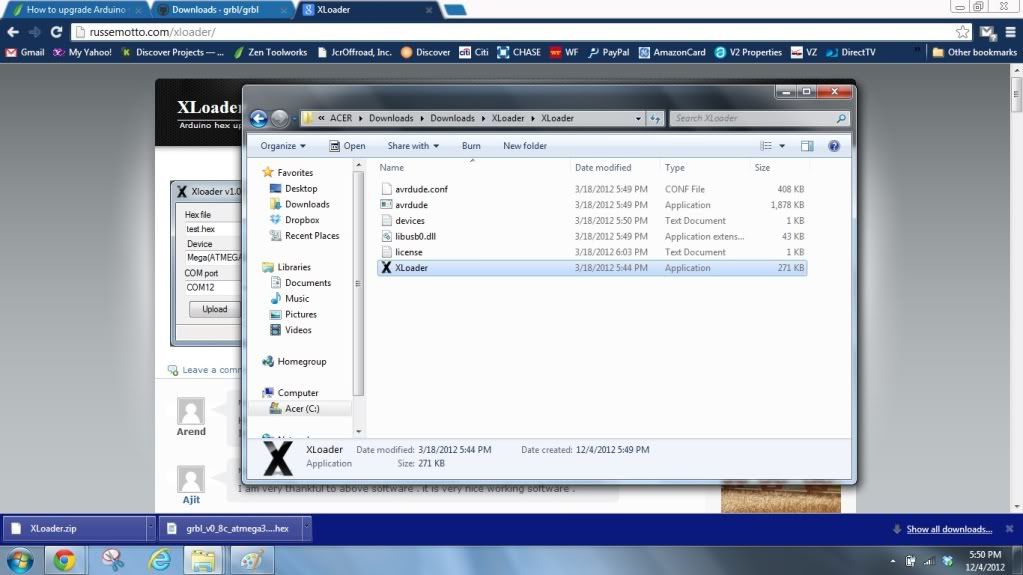Click the Search XLoader field
The width and height of the screenshot is (1023, 575).
[759, 118]
